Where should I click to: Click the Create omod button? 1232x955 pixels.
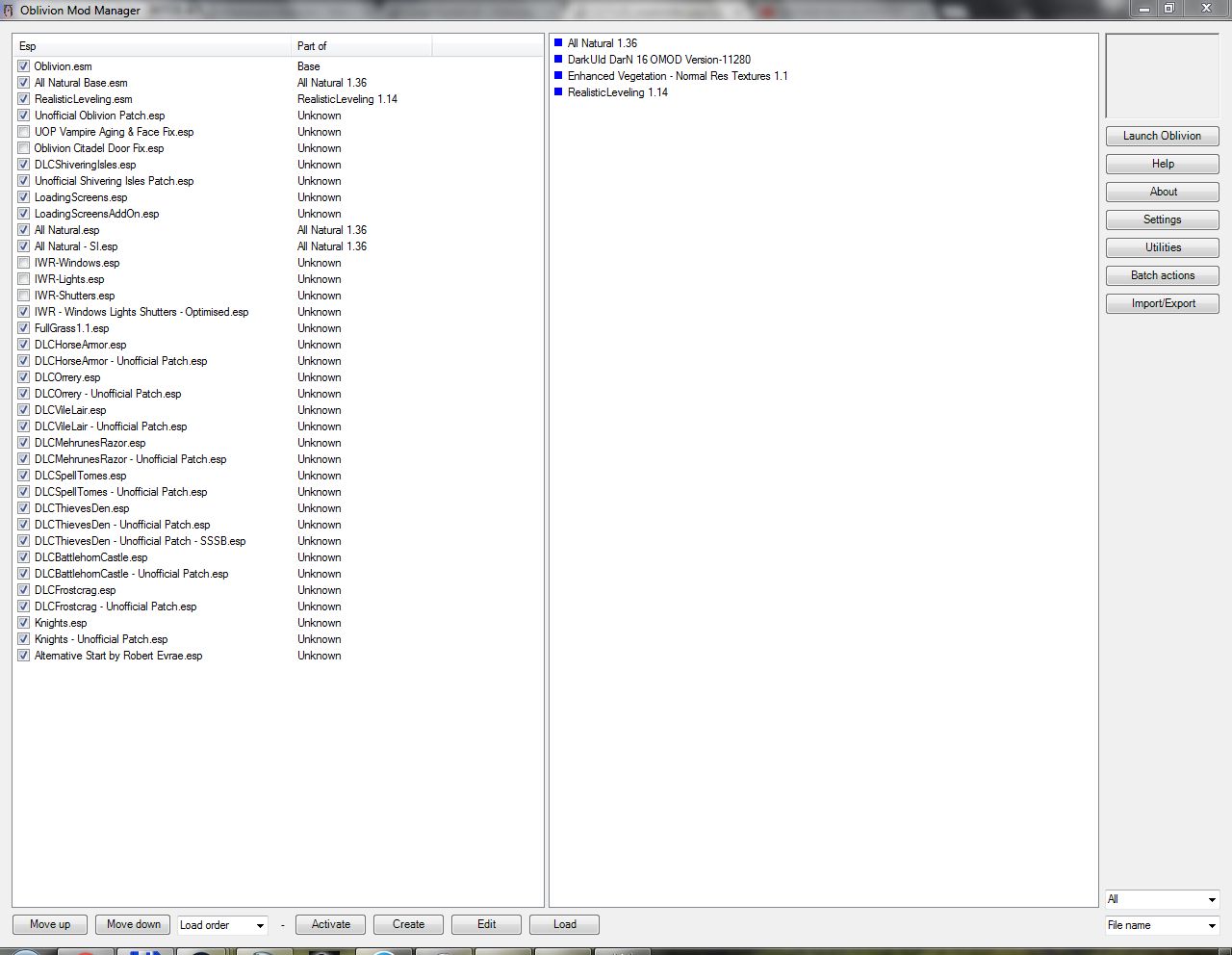(408, 924)
